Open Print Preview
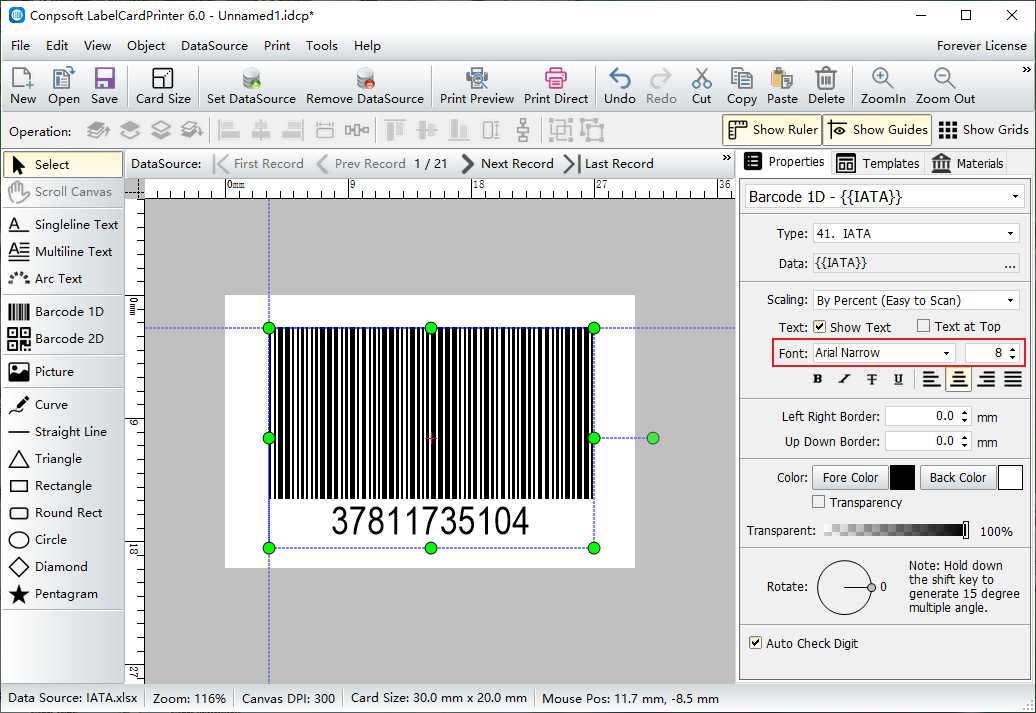The image size is (1036, 713). pyautogui.click(x=477, y=86)
